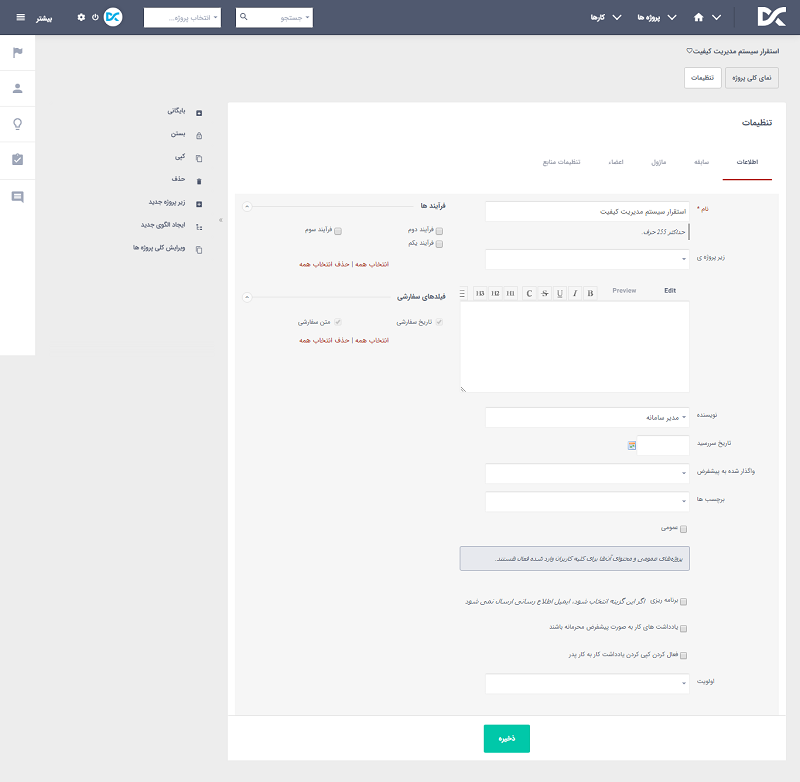
Task: Expand the پروژه ها menu in the header
Action: pyautogui.click(x=656, y=17)
